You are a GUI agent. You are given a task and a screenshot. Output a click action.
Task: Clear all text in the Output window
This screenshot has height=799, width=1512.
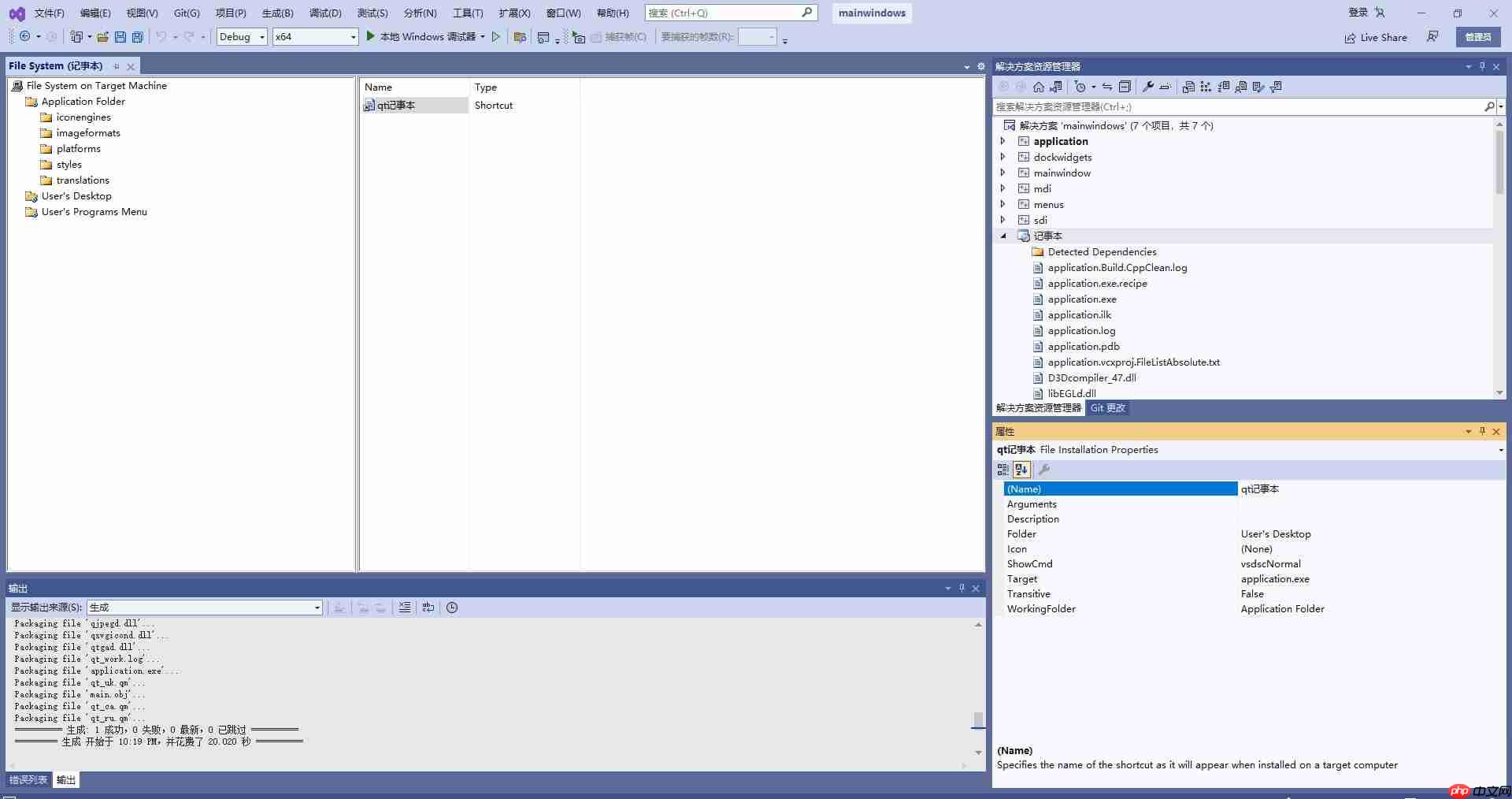coord(405,608)
